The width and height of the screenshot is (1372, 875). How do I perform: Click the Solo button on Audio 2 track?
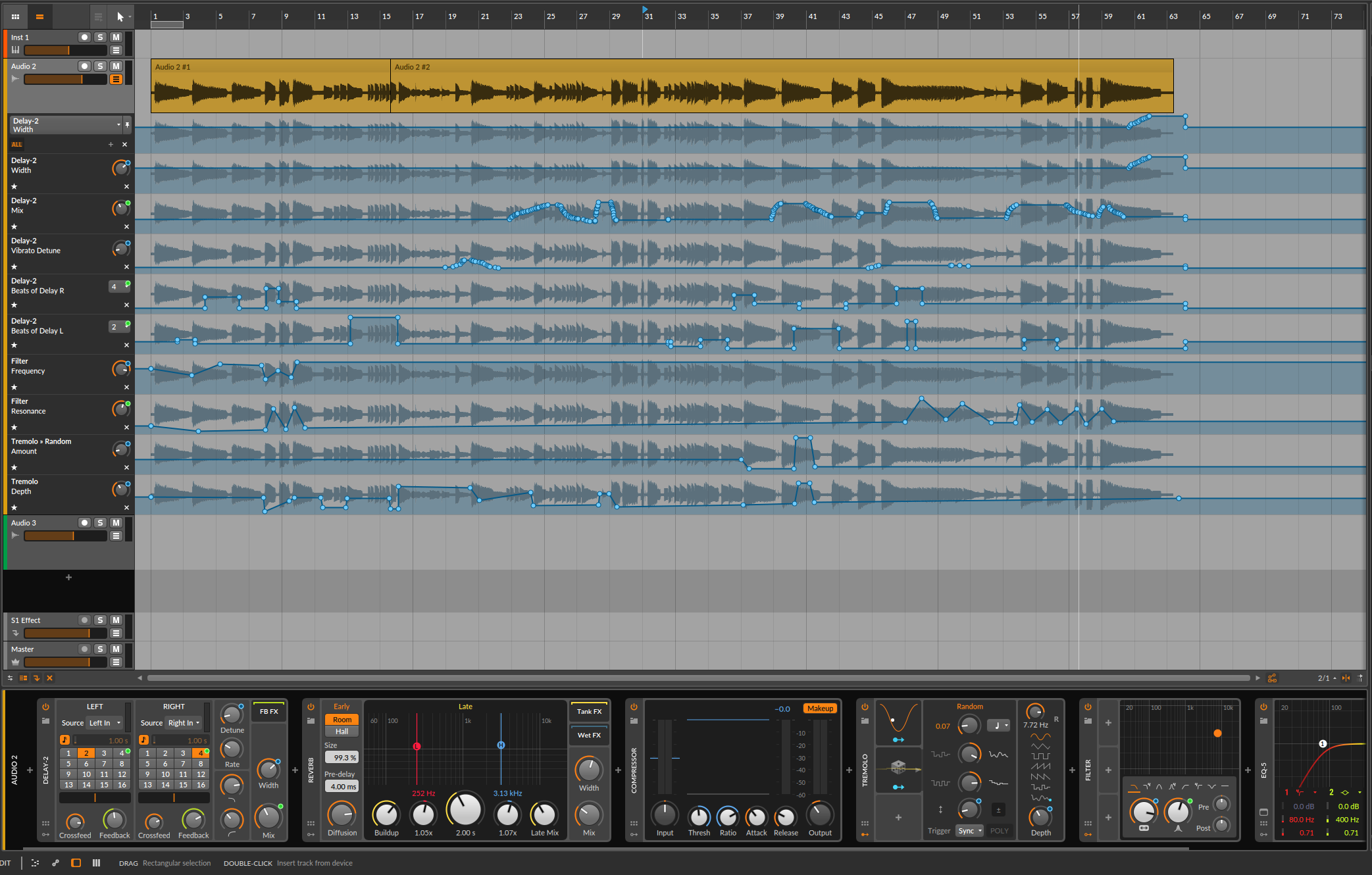point(99,65)
